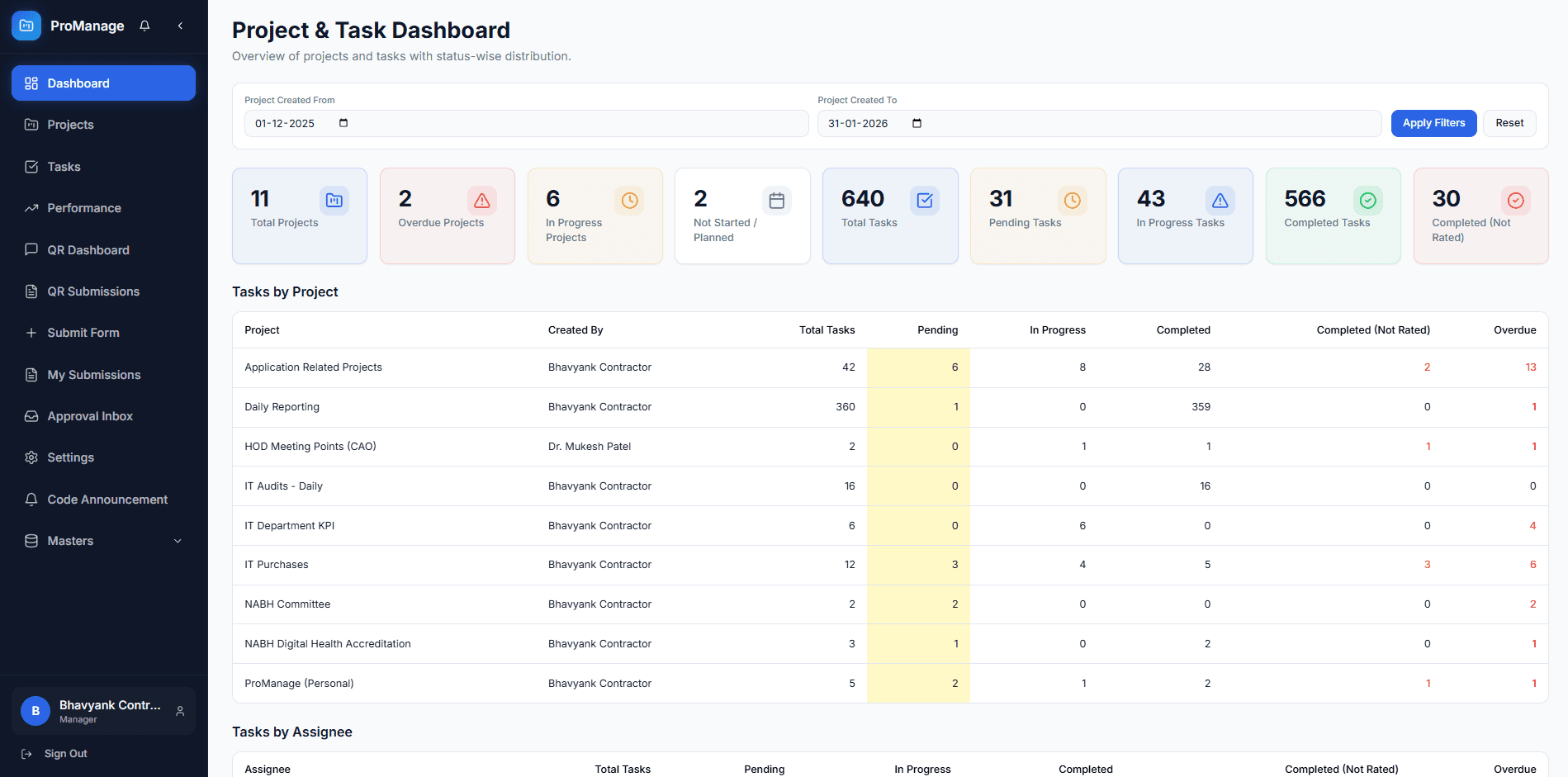Go to the Performance section
The image size is (1568, 777).
click(83, 208)
